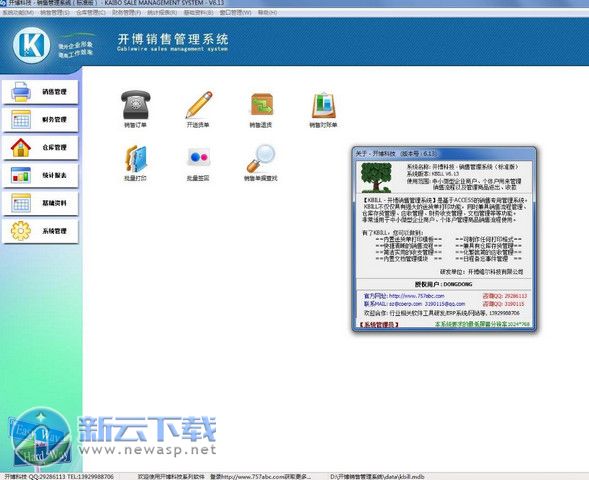The image size is (589, 480).
Task: Click the status bar database path kbill.mdb
Action: pyautogui.click(x=378, y=477)
